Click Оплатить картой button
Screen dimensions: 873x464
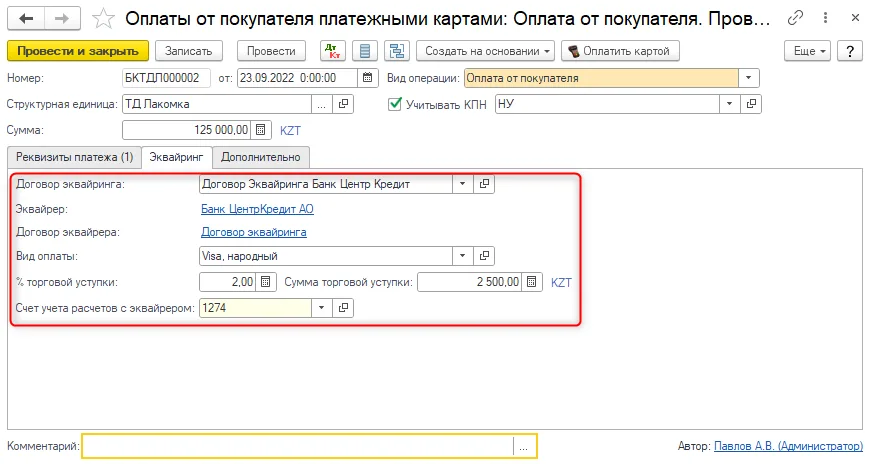click(x=620, y=51)
